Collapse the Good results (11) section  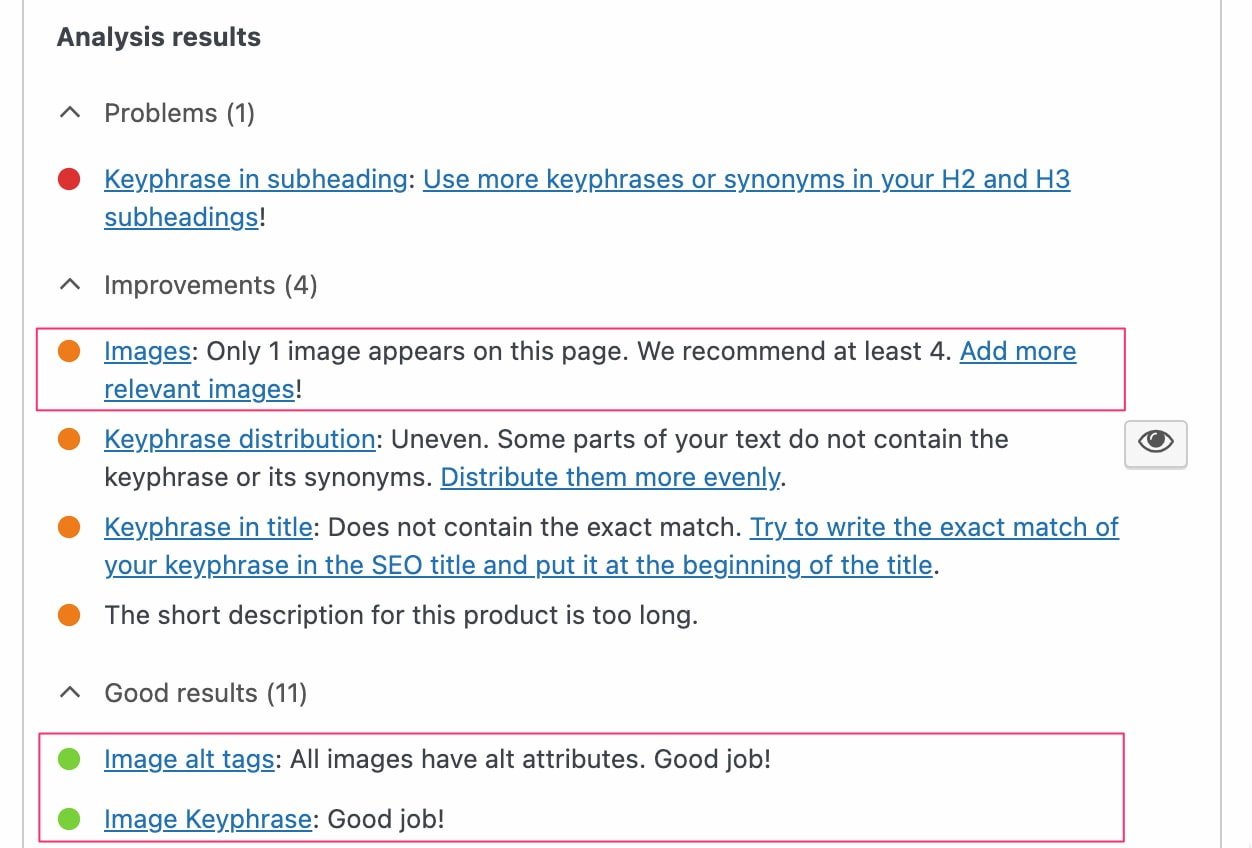coord(70,693)
